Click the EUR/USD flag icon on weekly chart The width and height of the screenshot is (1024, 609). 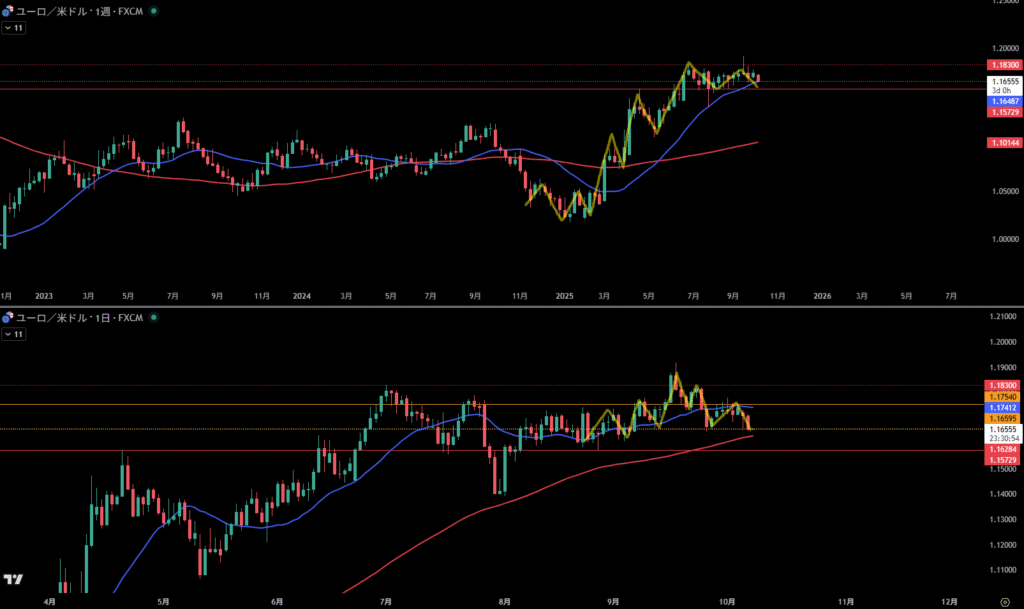pyautogui.click(x=8, y=11)
